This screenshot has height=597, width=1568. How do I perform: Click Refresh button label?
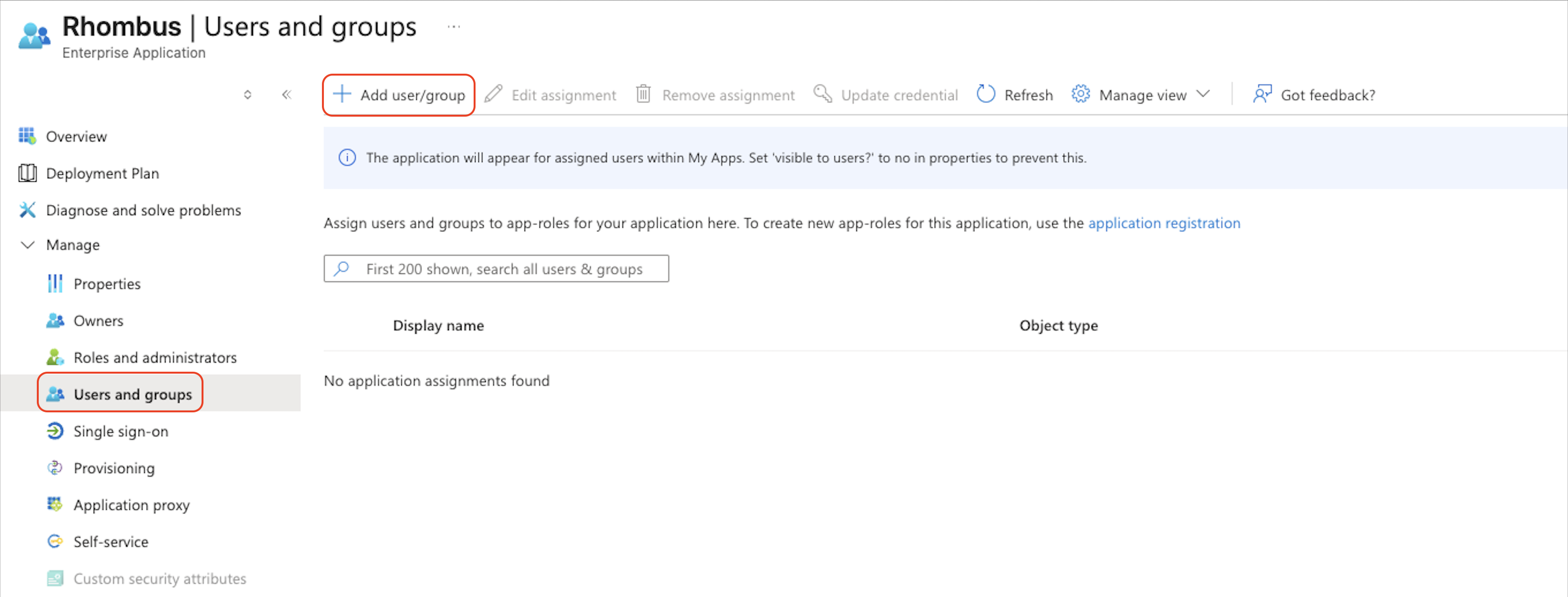[x=1028, y=95]
